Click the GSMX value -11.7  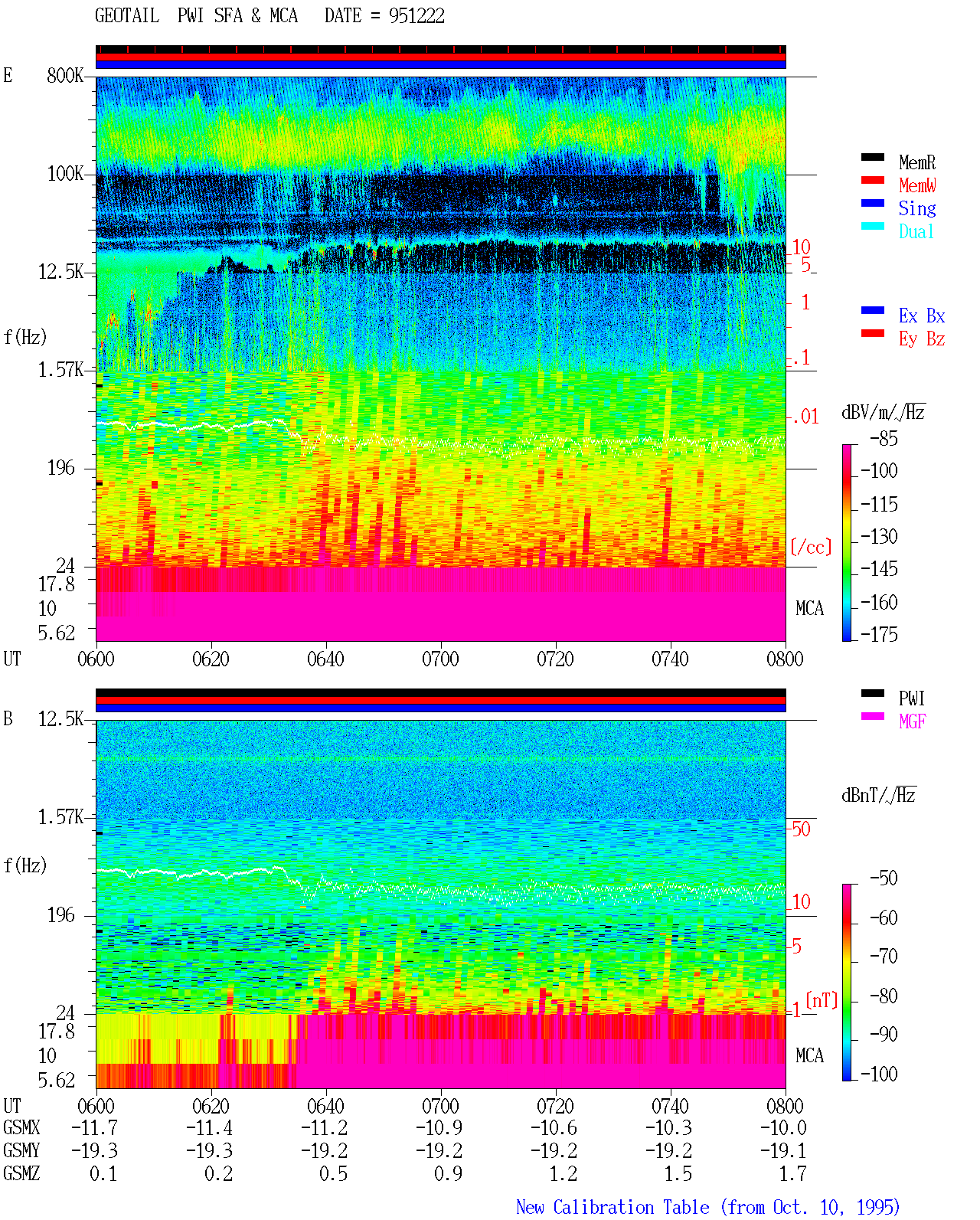[95, 1127]
